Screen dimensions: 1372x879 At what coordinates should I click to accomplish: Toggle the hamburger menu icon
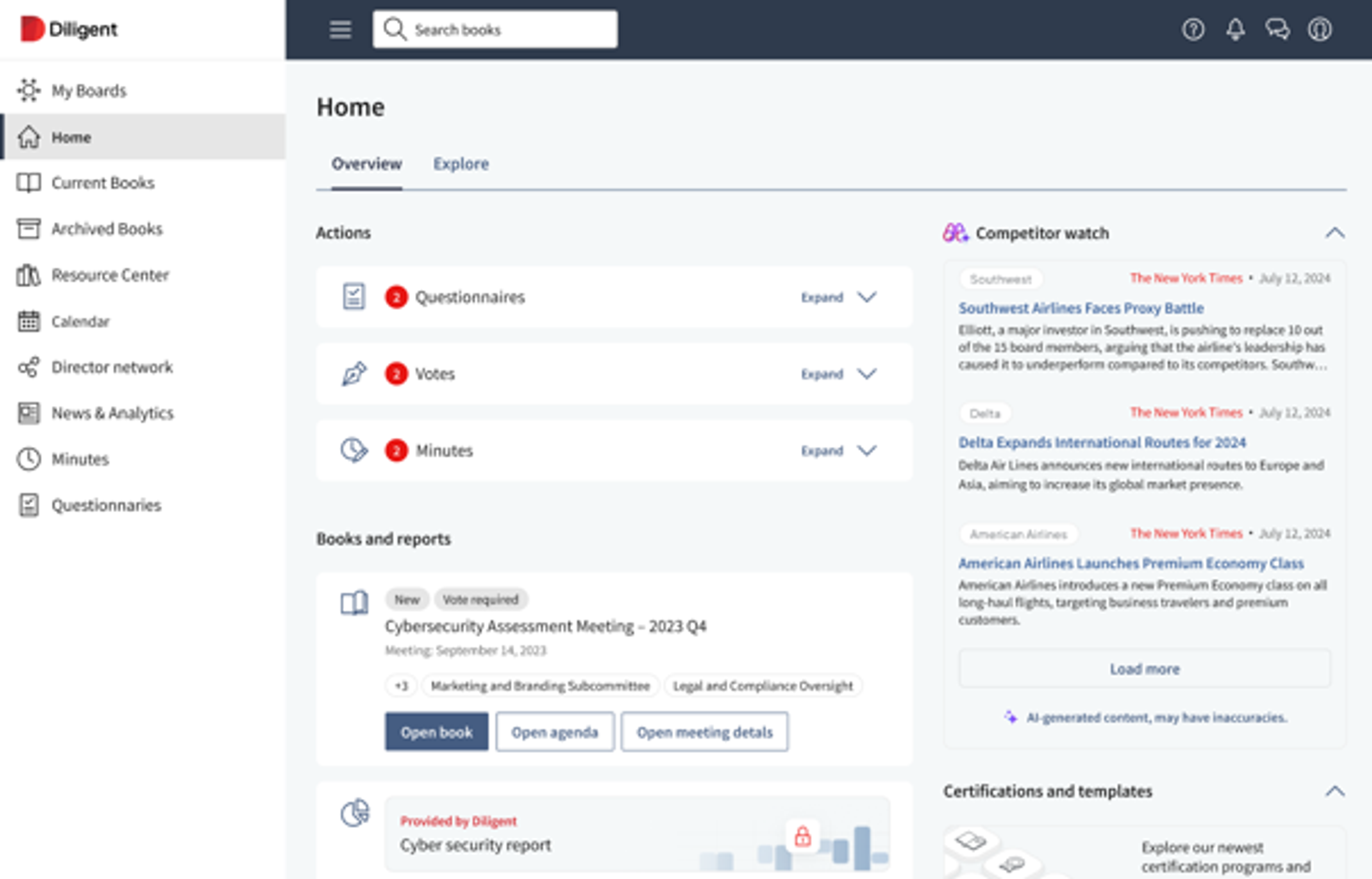tap(340, 29)
